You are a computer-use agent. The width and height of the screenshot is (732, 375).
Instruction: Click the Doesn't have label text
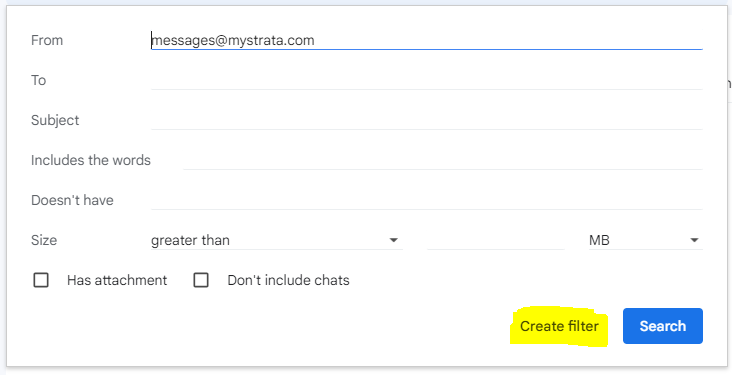click(72, 200)
